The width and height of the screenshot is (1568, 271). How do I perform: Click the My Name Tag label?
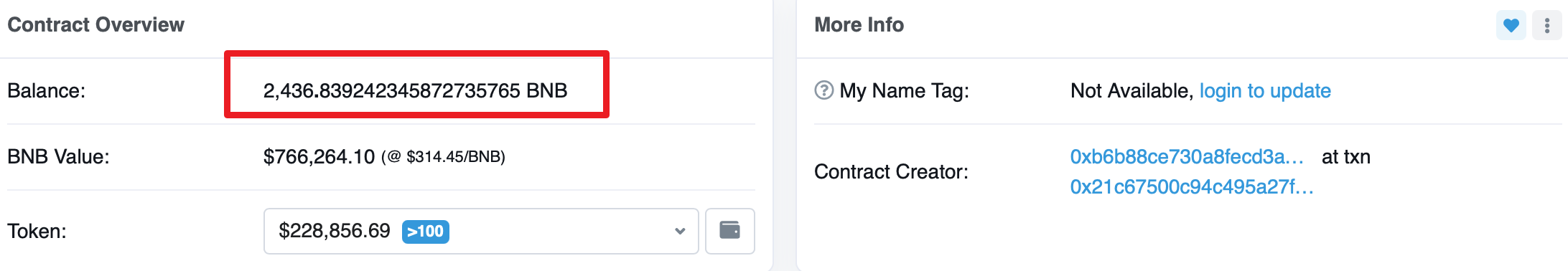(905, 91)
